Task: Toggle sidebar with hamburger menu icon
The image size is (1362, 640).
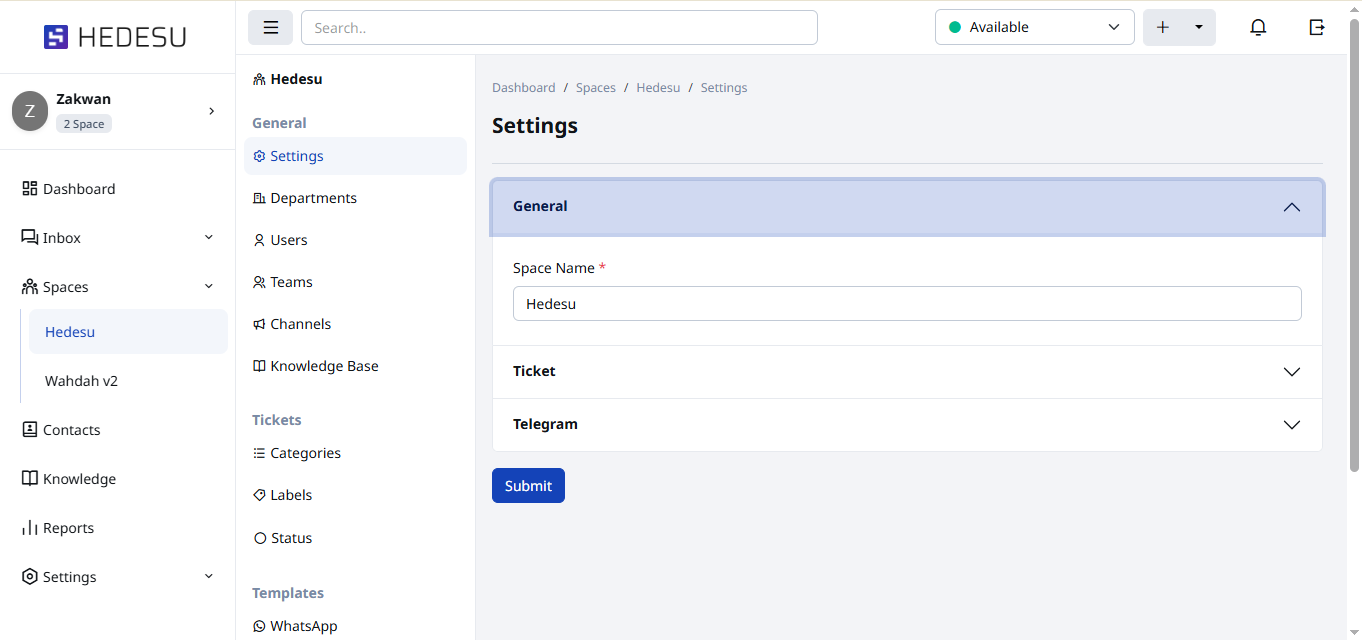Action: [x=270, y=28]
